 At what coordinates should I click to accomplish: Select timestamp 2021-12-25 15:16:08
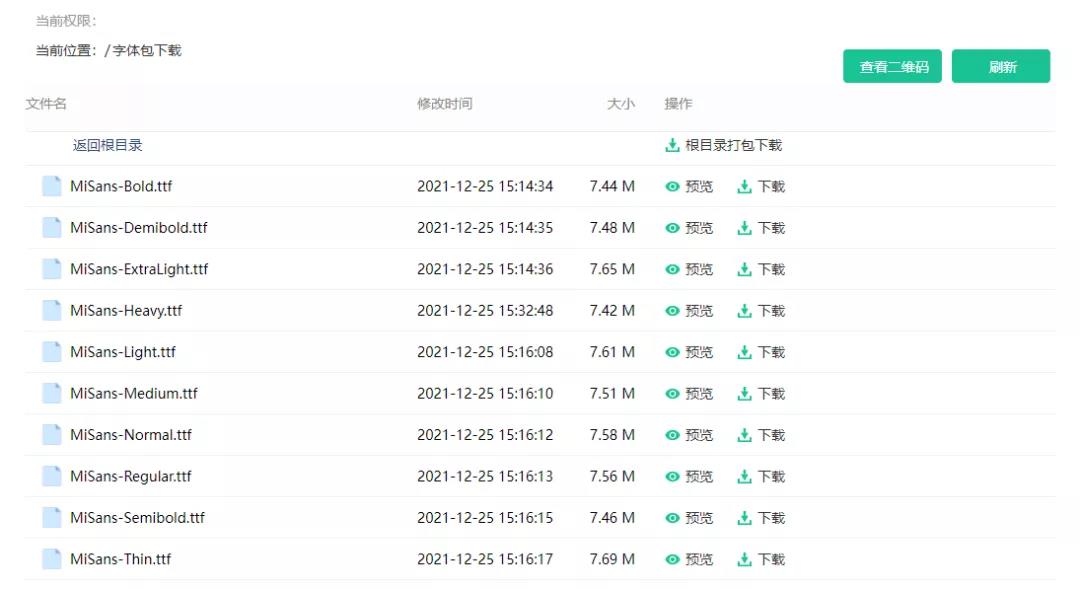click(485, 352)
